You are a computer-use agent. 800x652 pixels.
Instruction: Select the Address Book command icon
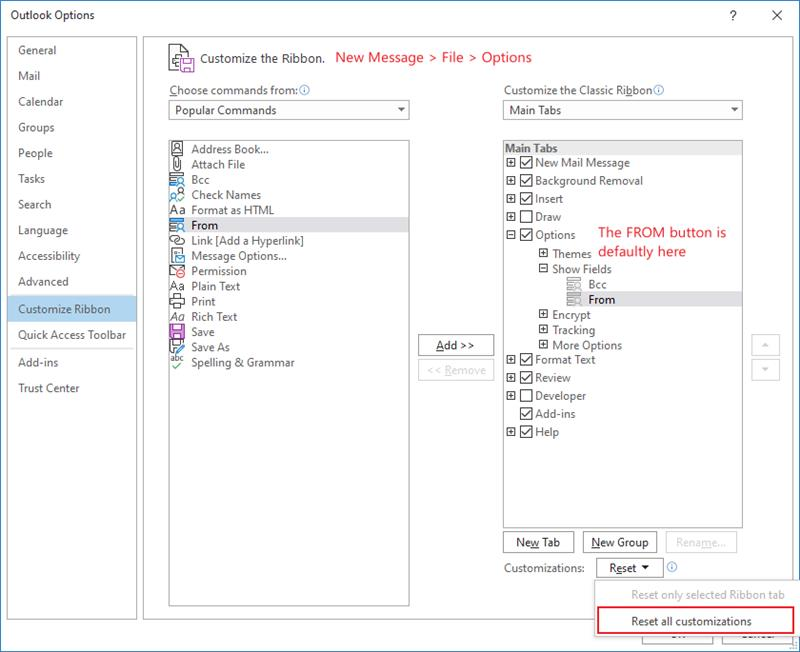[x=177, y=148]
